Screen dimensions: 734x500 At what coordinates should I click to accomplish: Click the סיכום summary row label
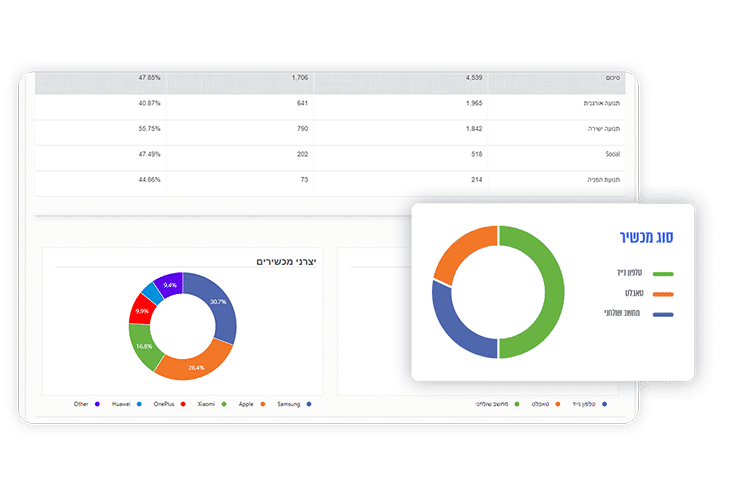coord(613,78)
